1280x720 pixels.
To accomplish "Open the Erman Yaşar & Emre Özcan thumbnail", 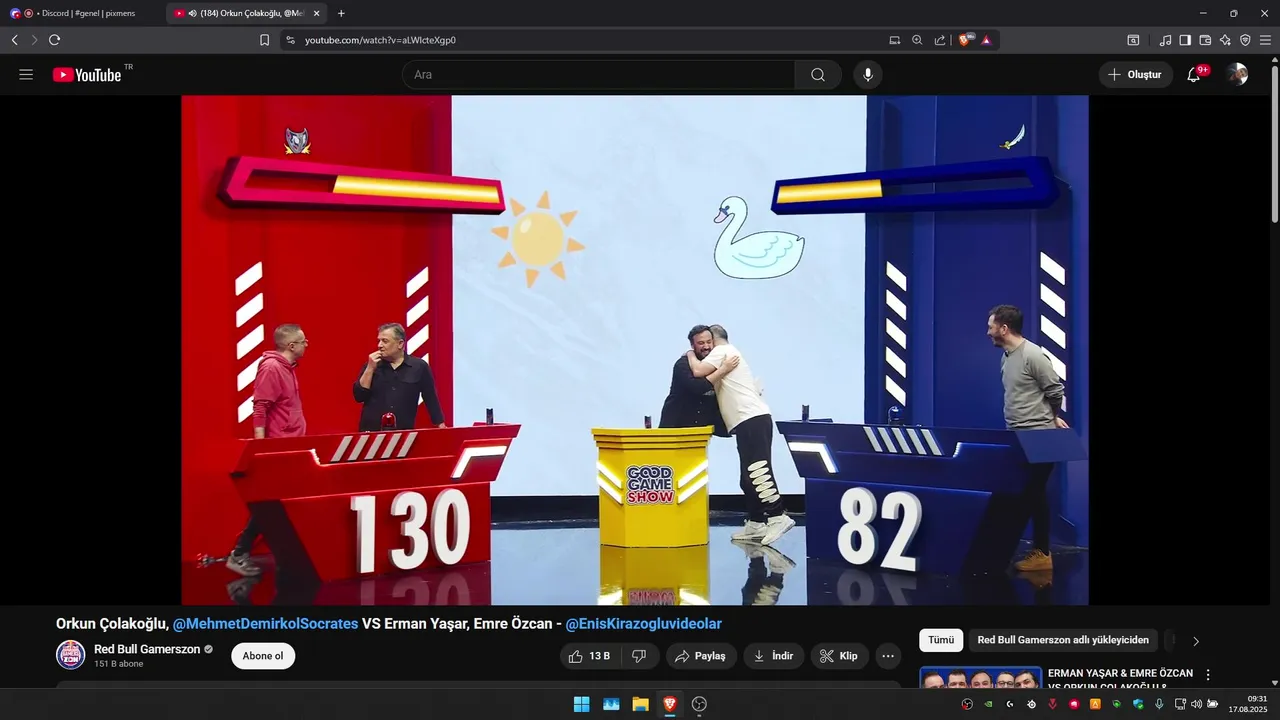I will pyautogui.click(x=981, y=678).
